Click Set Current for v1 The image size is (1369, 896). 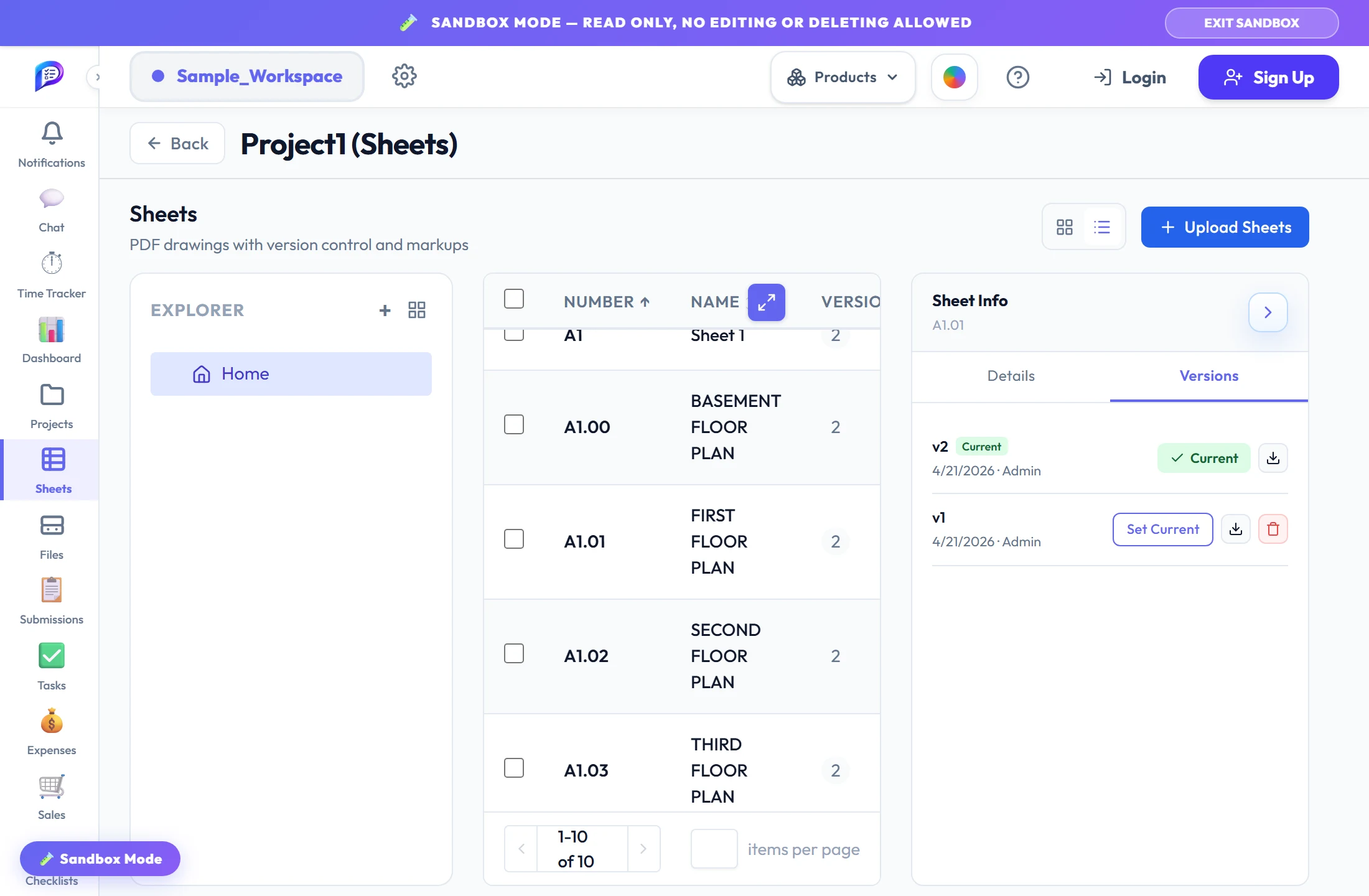(1163, 530)
